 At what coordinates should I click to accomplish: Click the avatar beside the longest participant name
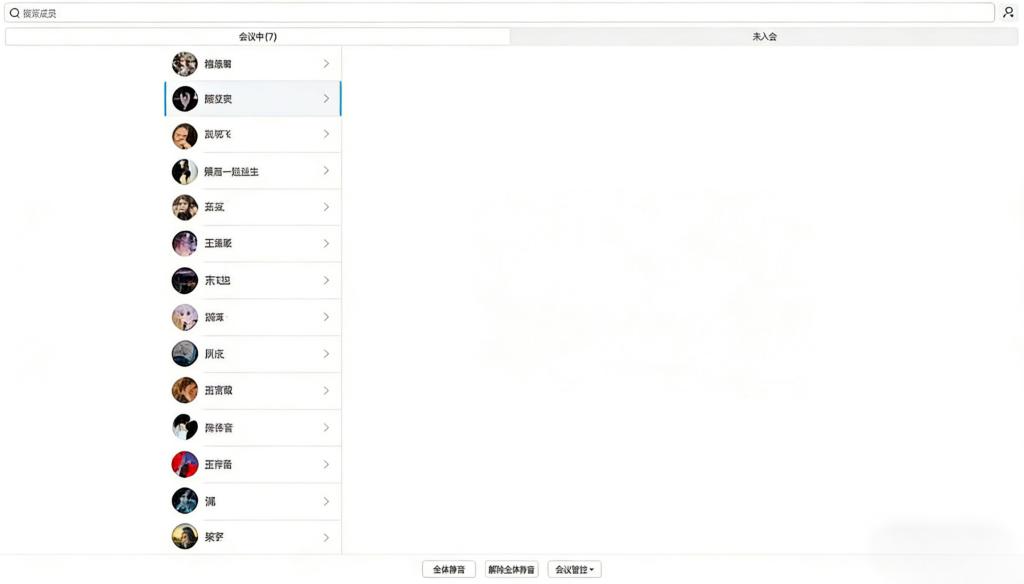185,171
